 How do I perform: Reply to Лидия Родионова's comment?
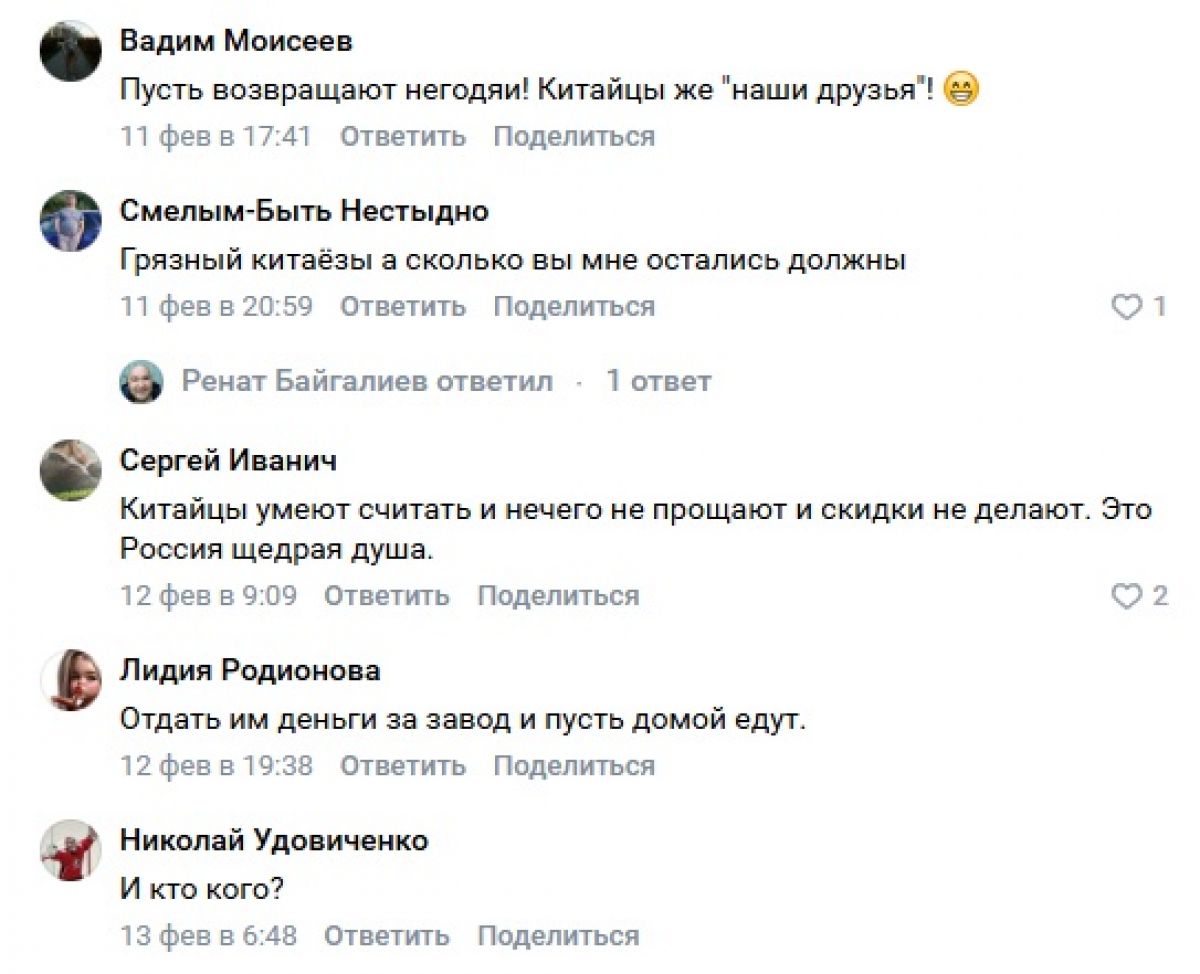pyautogui.click(x=403, y=766)
